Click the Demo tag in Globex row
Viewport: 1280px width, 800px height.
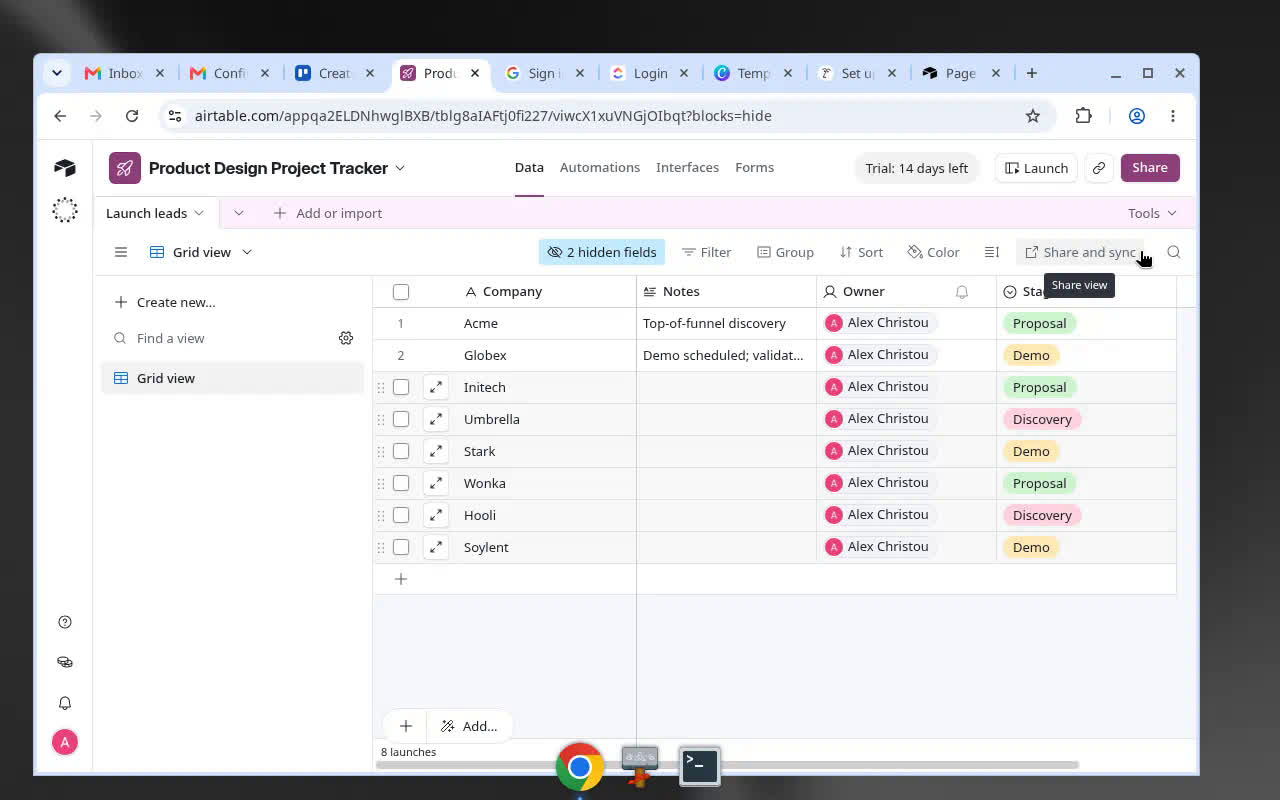[x=1031, y=355]
